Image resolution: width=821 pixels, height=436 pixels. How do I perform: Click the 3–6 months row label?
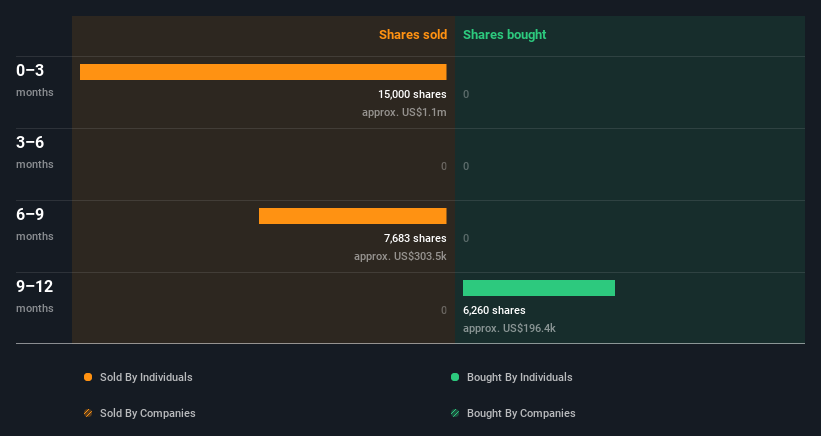click(35, 152)
